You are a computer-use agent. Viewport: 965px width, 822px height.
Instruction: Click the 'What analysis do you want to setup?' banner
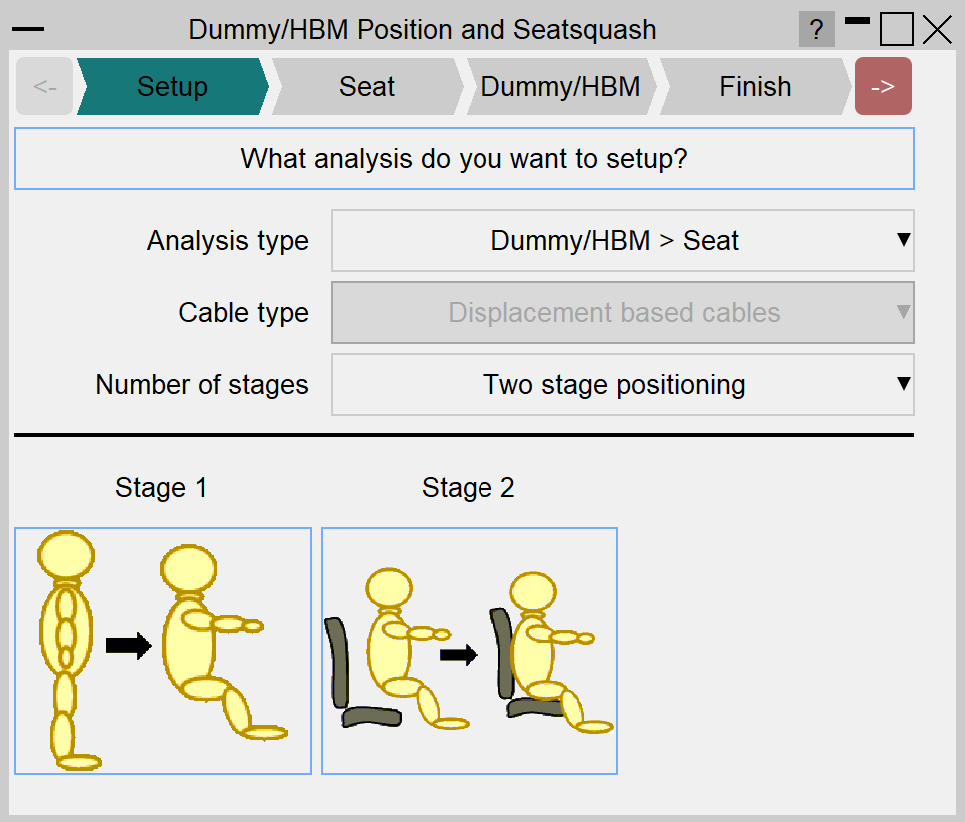(x=464, y=159)
